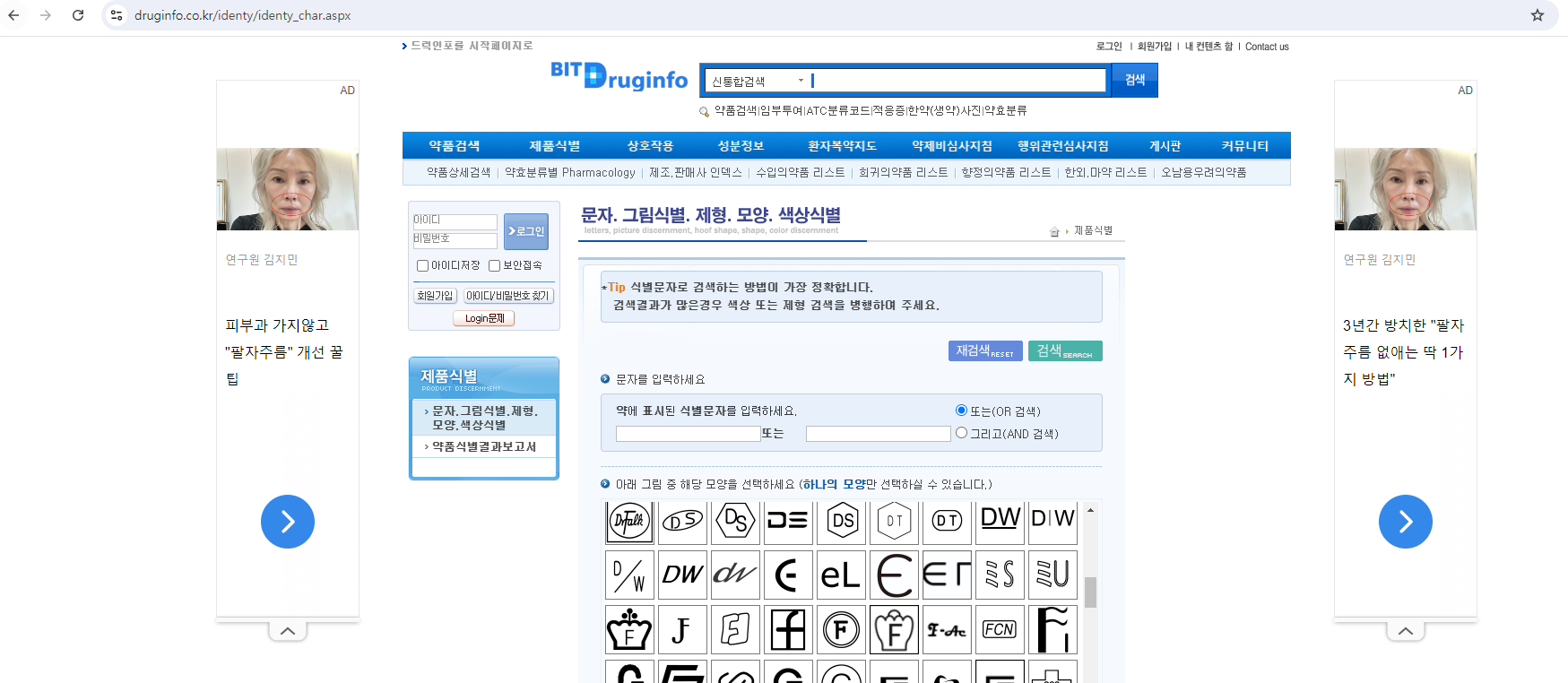Click the 재검색 RESET button
Screen dimensions: 1568x683
click(984, 351)
